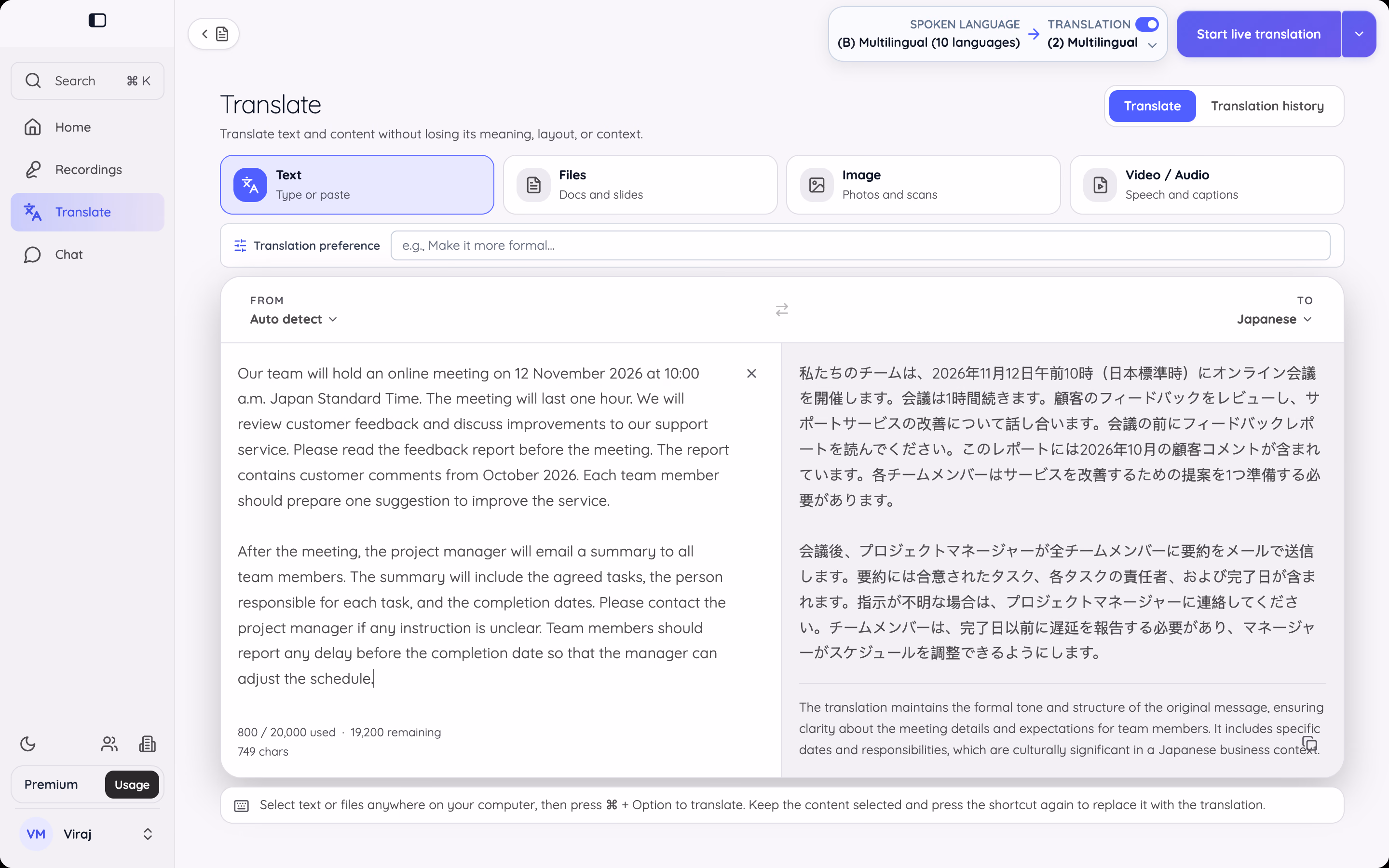Turn off the Translation toggle switch

1147,24
